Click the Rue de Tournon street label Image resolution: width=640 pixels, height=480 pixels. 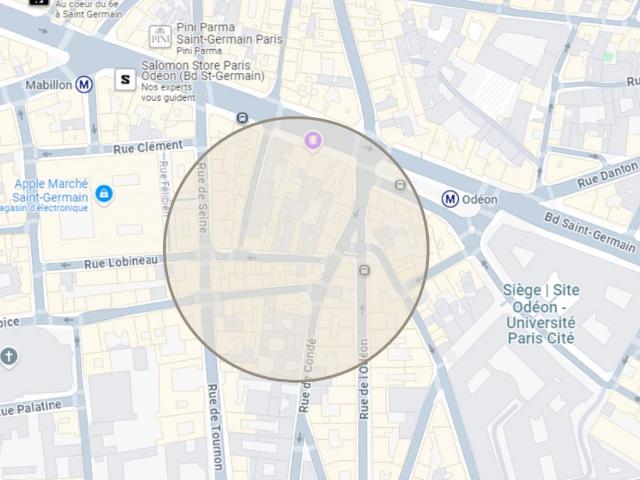(x=215, y=427)
